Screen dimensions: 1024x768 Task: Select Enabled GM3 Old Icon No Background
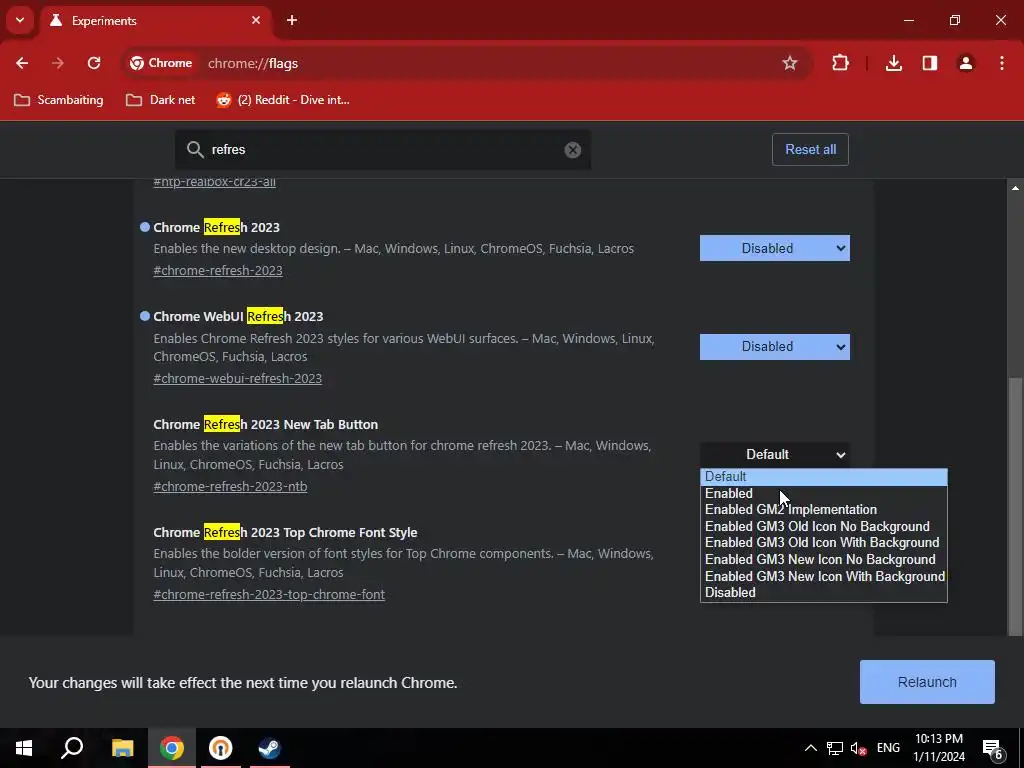(824, 526)
